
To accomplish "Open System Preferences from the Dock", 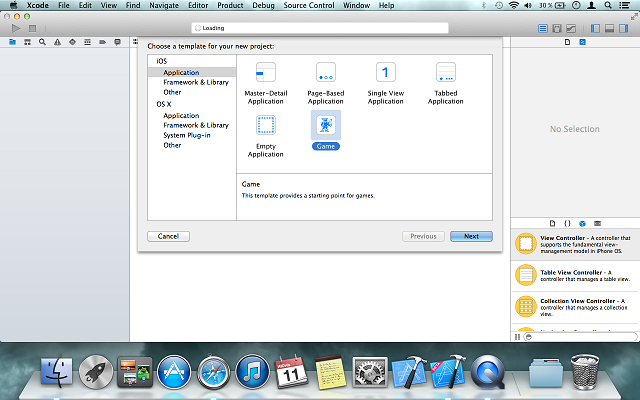I will (370, 372).
